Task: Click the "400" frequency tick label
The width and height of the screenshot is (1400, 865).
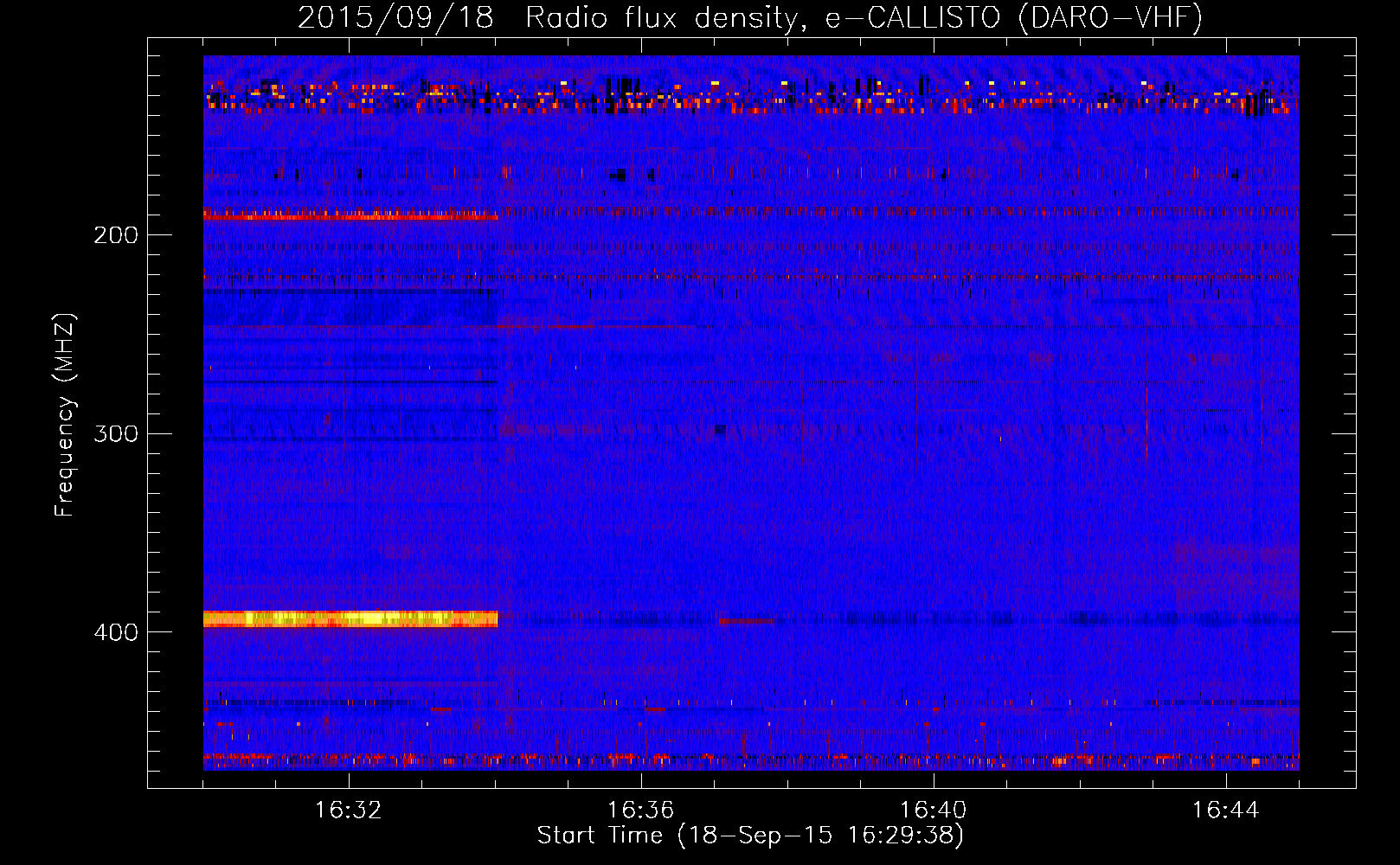Action: (116, 632)
